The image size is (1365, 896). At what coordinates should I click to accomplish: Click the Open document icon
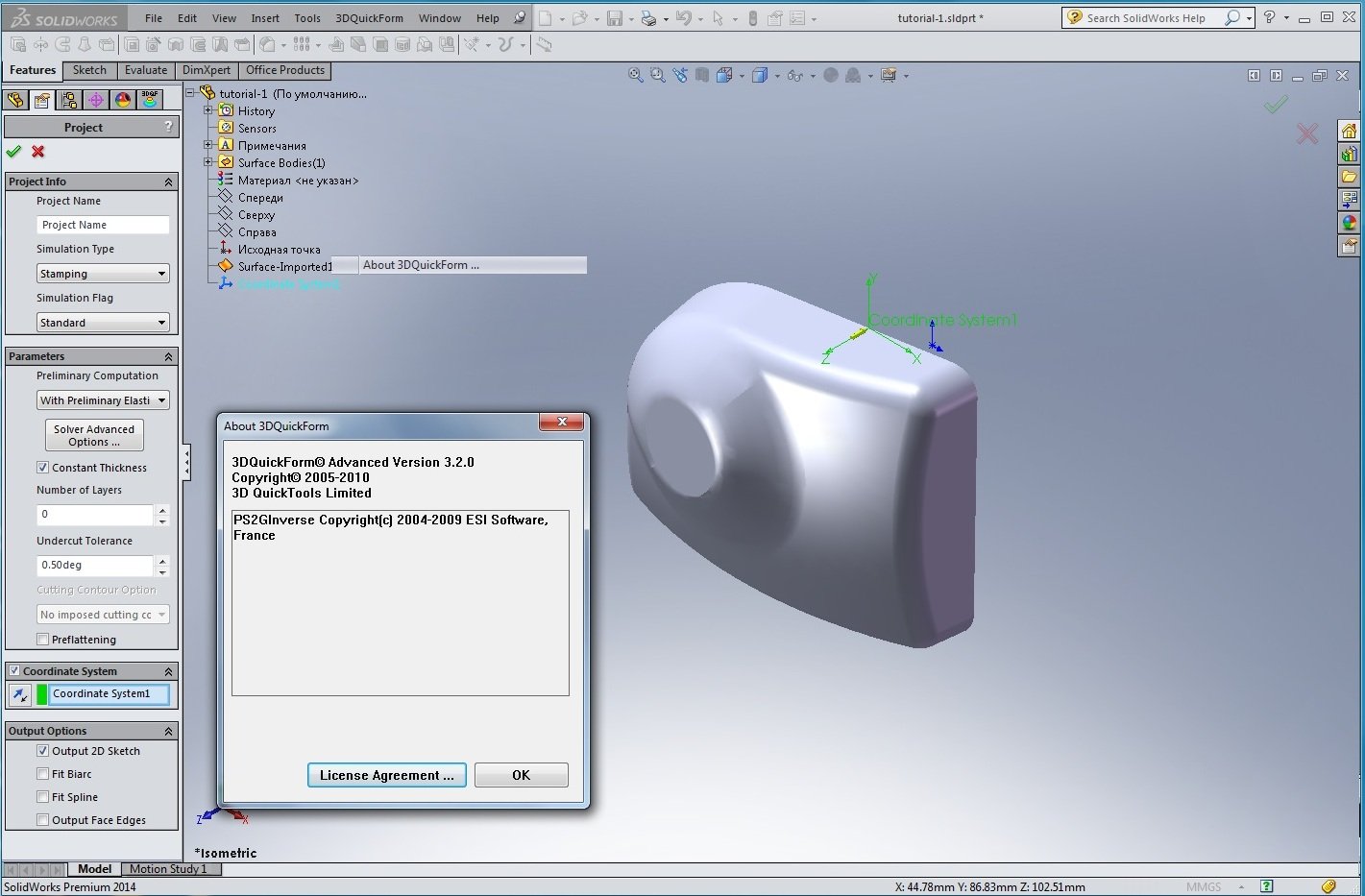click(x=579, y=18)
